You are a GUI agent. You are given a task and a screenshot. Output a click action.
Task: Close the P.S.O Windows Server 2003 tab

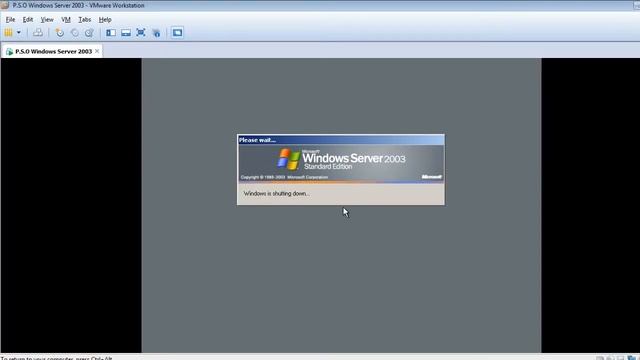click(x=97, y=51)
